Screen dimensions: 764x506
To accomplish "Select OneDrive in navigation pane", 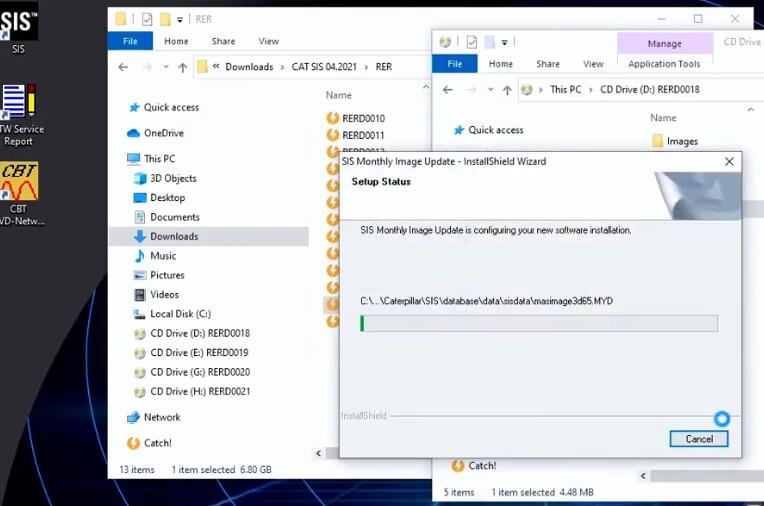I will click(x=164, y=133).
